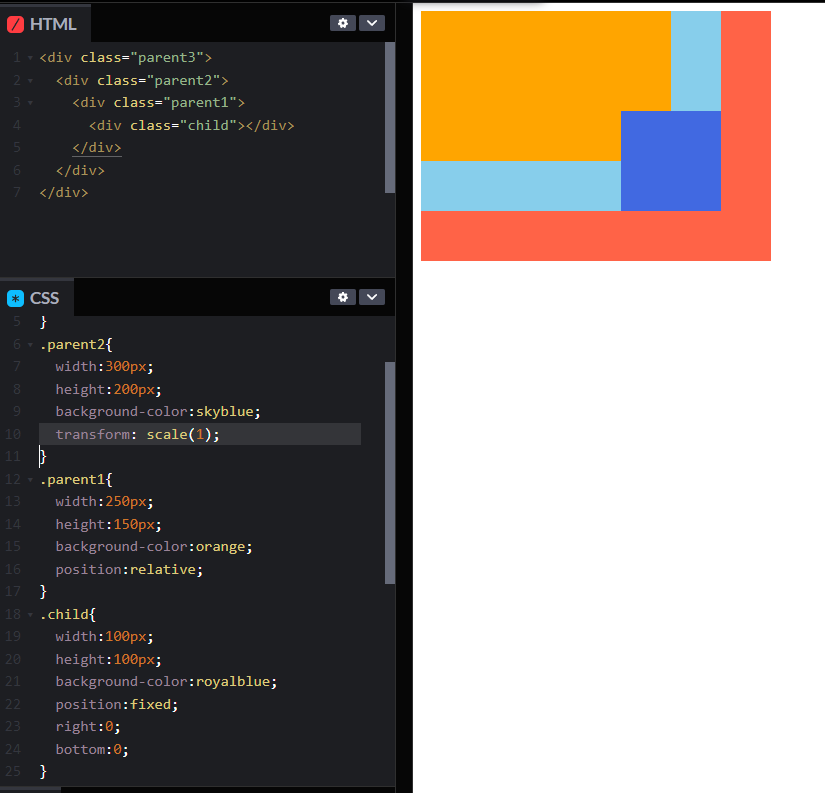Click 'background-color:orange;' line
825x793 pixels.
[154, 547]
